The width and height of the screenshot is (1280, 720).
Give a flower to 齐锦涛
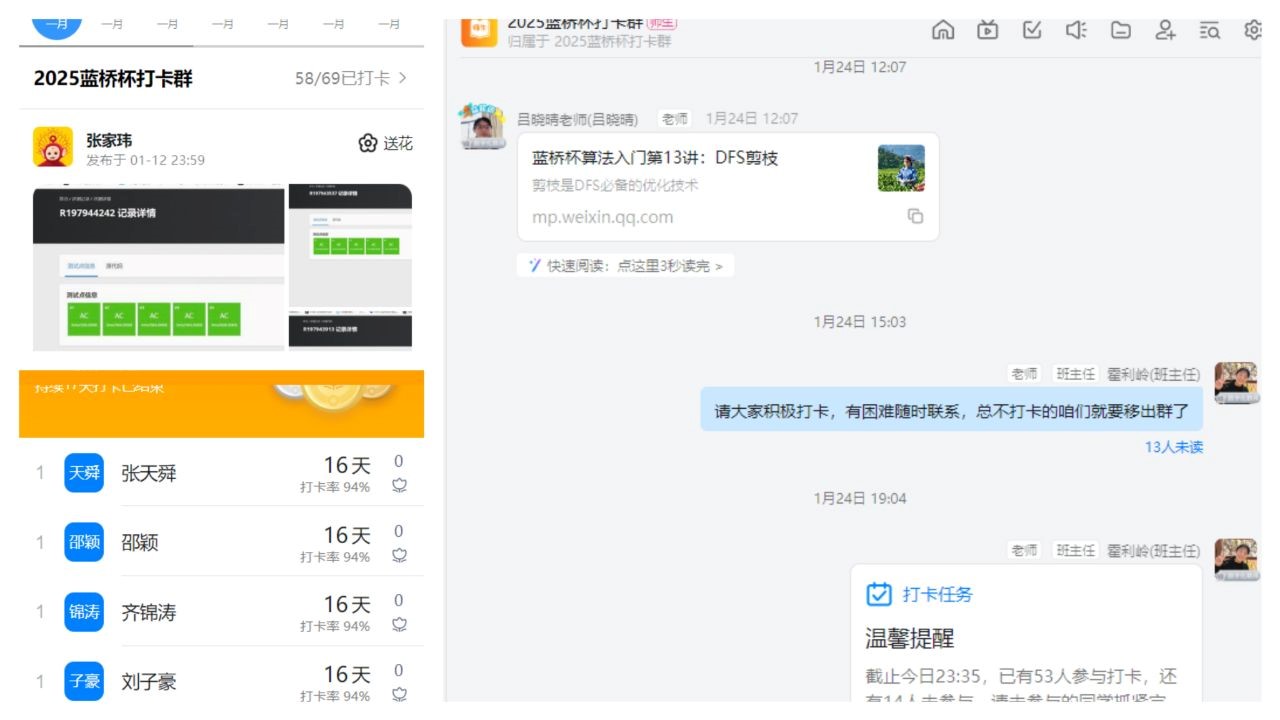[399, 625]
